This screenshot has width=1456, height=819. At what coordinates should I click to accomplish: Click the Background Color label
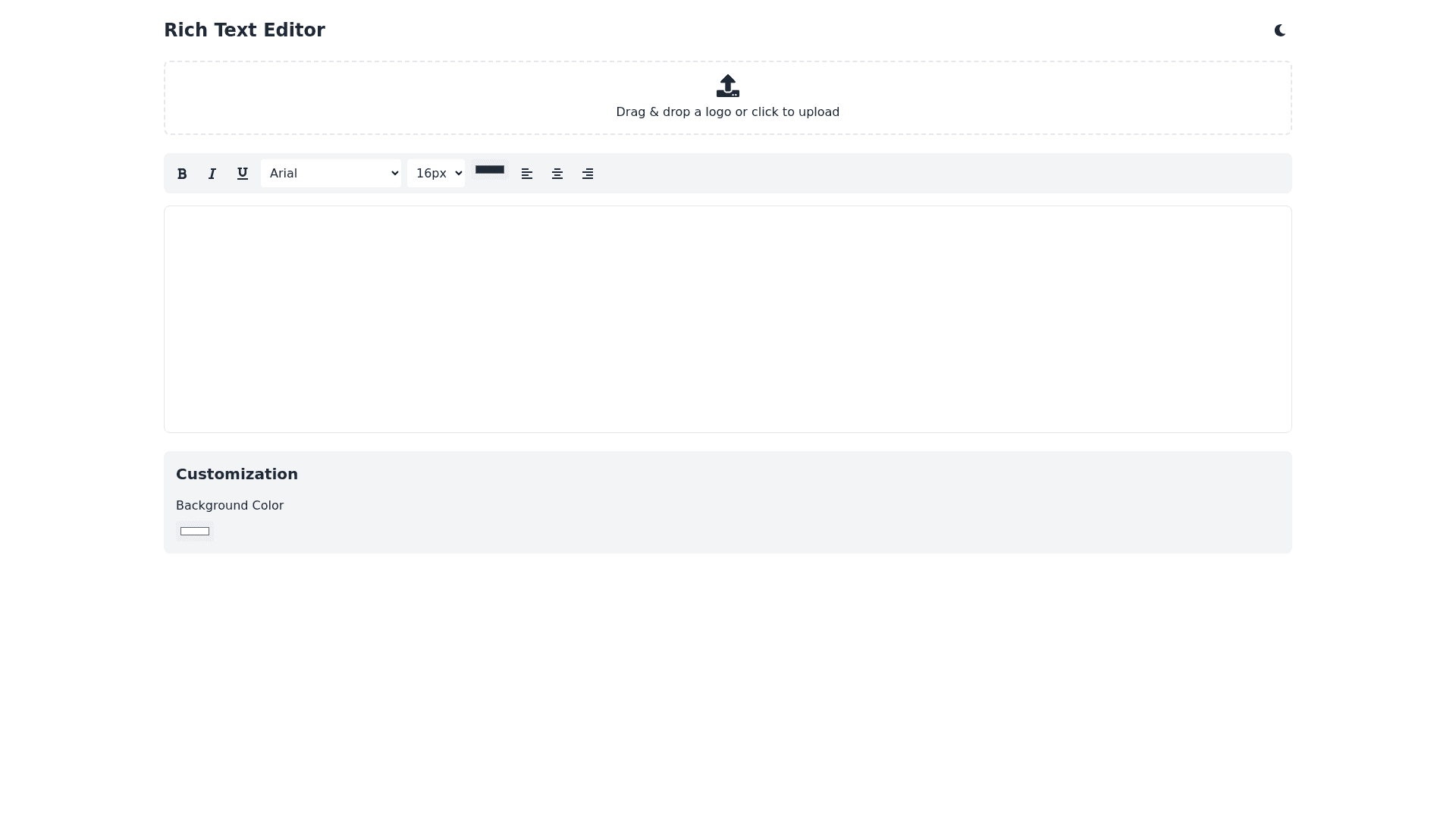coord(230,506)
